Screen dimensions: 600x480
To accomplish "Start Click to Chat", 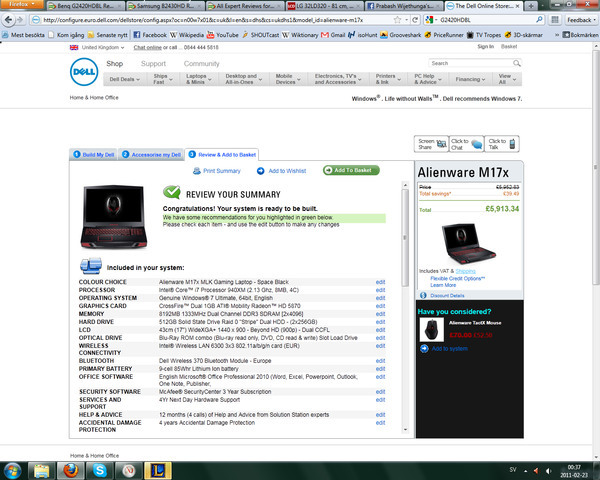I will [463, 144].
